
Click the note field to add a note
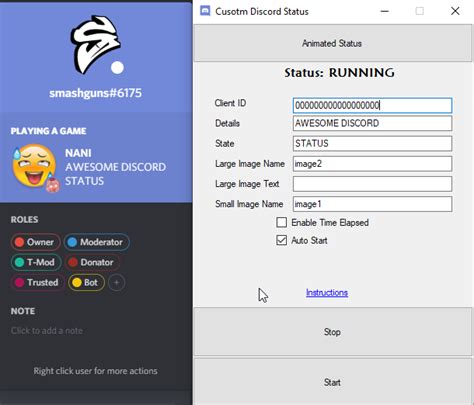pos(47,331)
